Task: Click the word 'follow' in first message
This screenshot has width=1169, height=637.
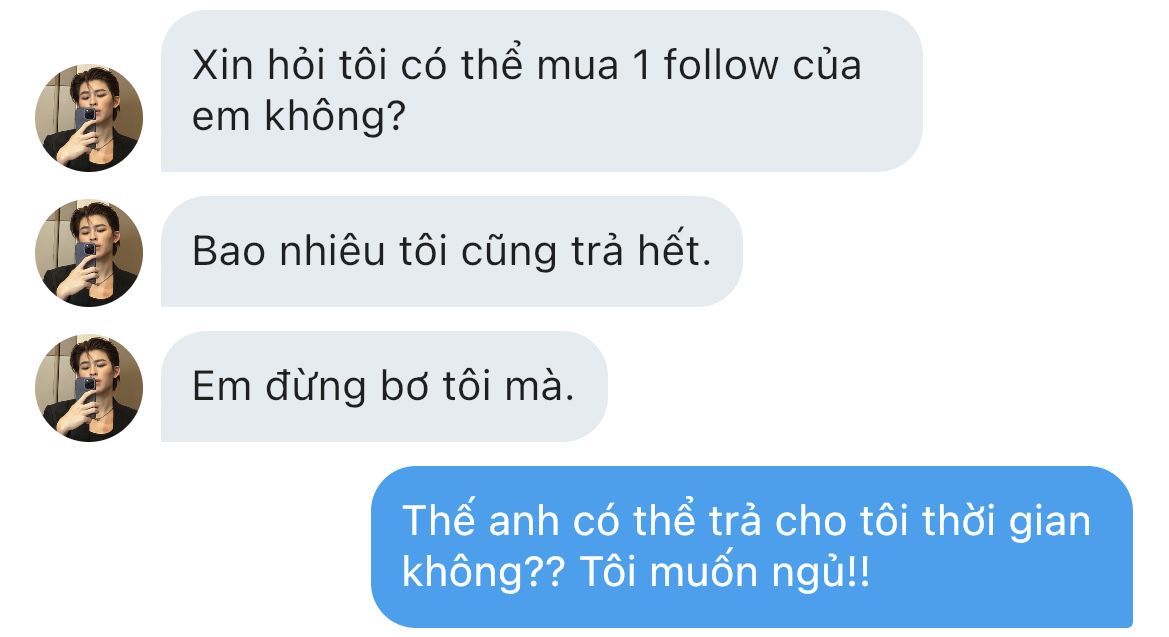Action: tap(722, 65)
